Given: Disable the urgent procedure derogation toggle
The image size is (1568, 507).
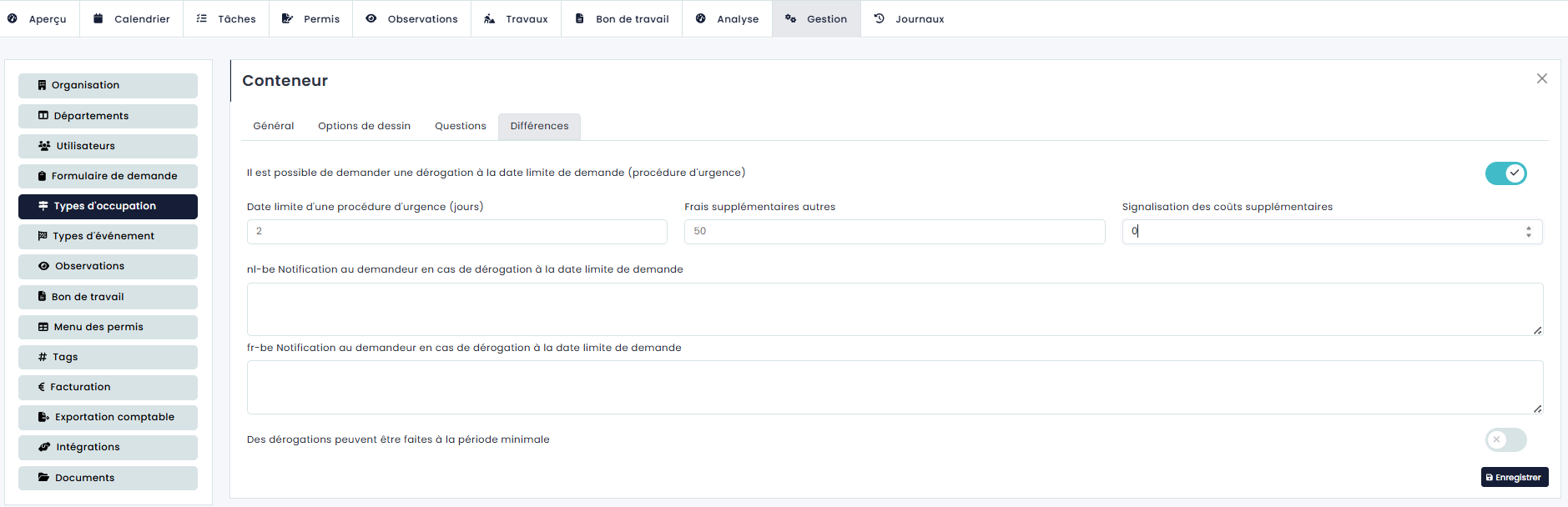Looking at the screenshot, I should pos(1505,173).
